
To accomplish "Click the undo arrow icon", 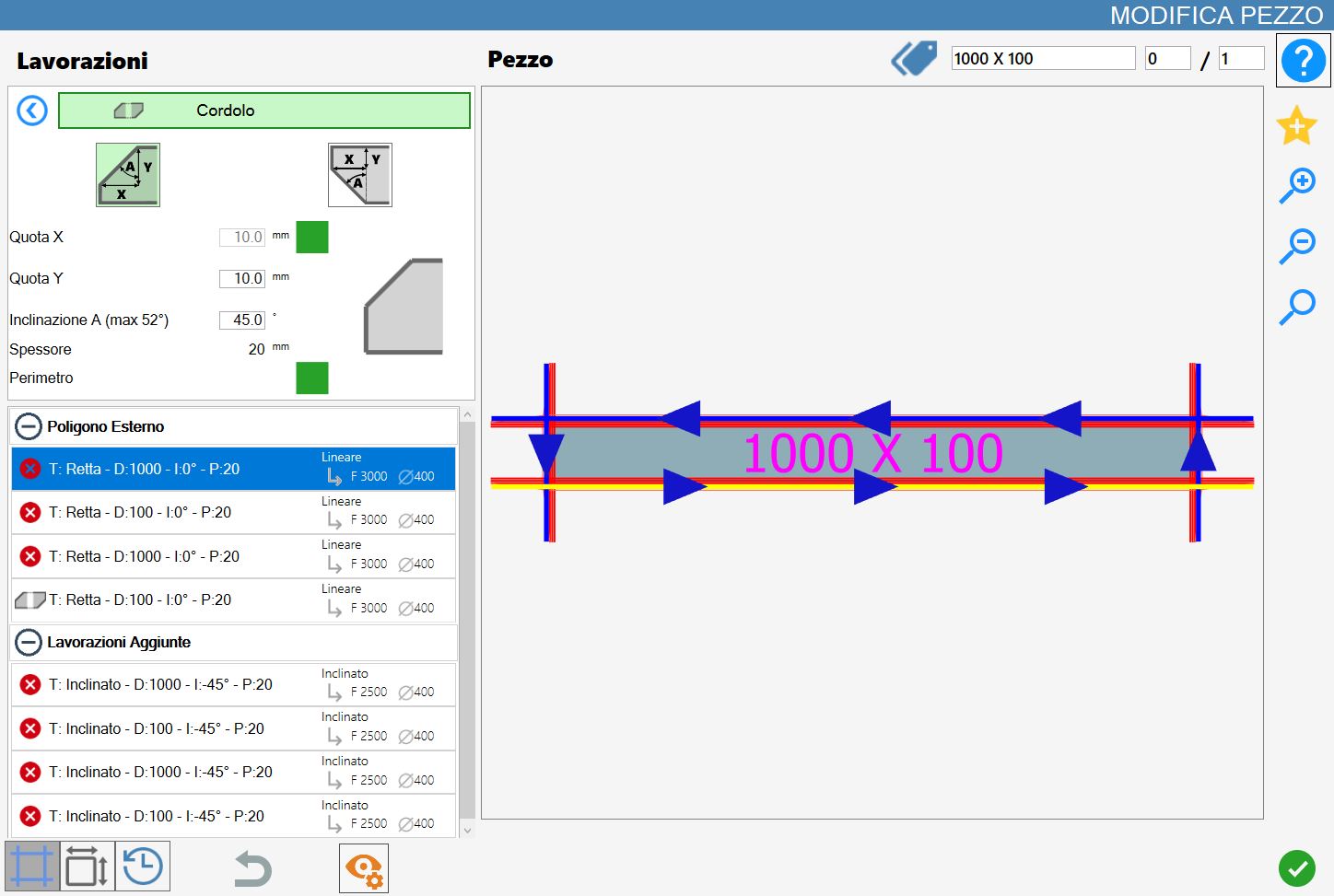I will (x=252, y=868).
